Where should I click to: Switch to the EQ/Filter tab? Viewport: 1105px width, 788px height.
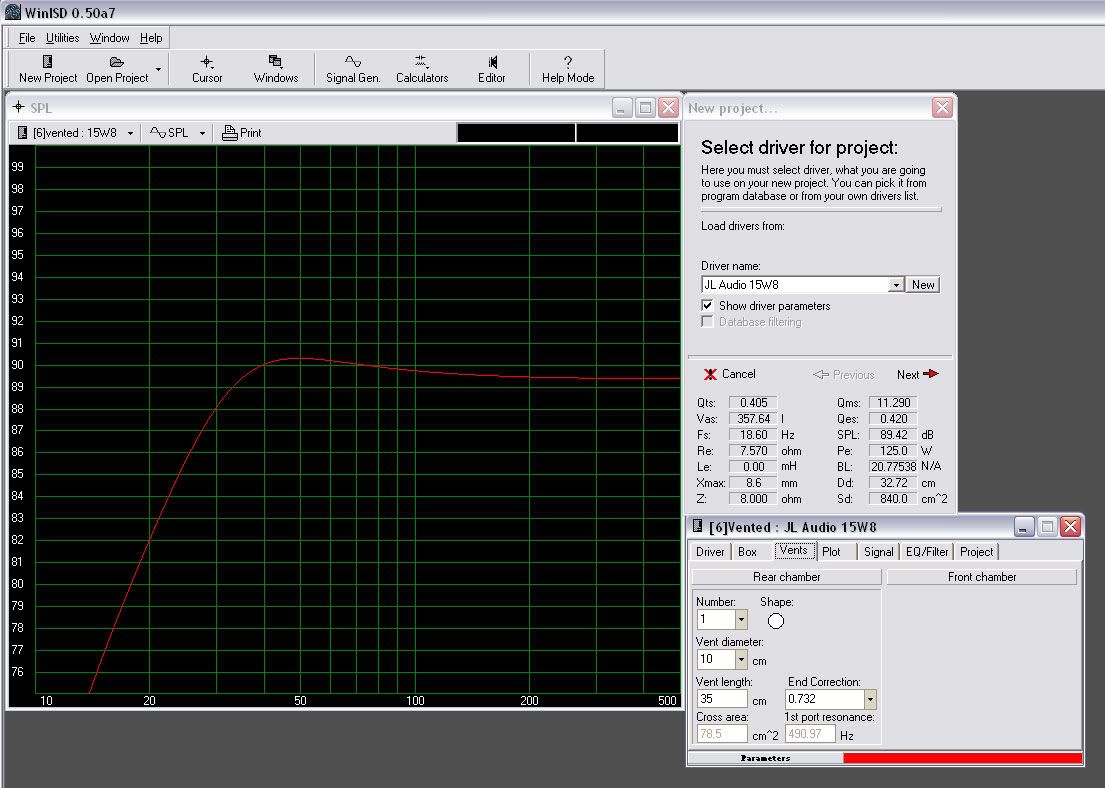pyautogui.click(x=926, y=552)
